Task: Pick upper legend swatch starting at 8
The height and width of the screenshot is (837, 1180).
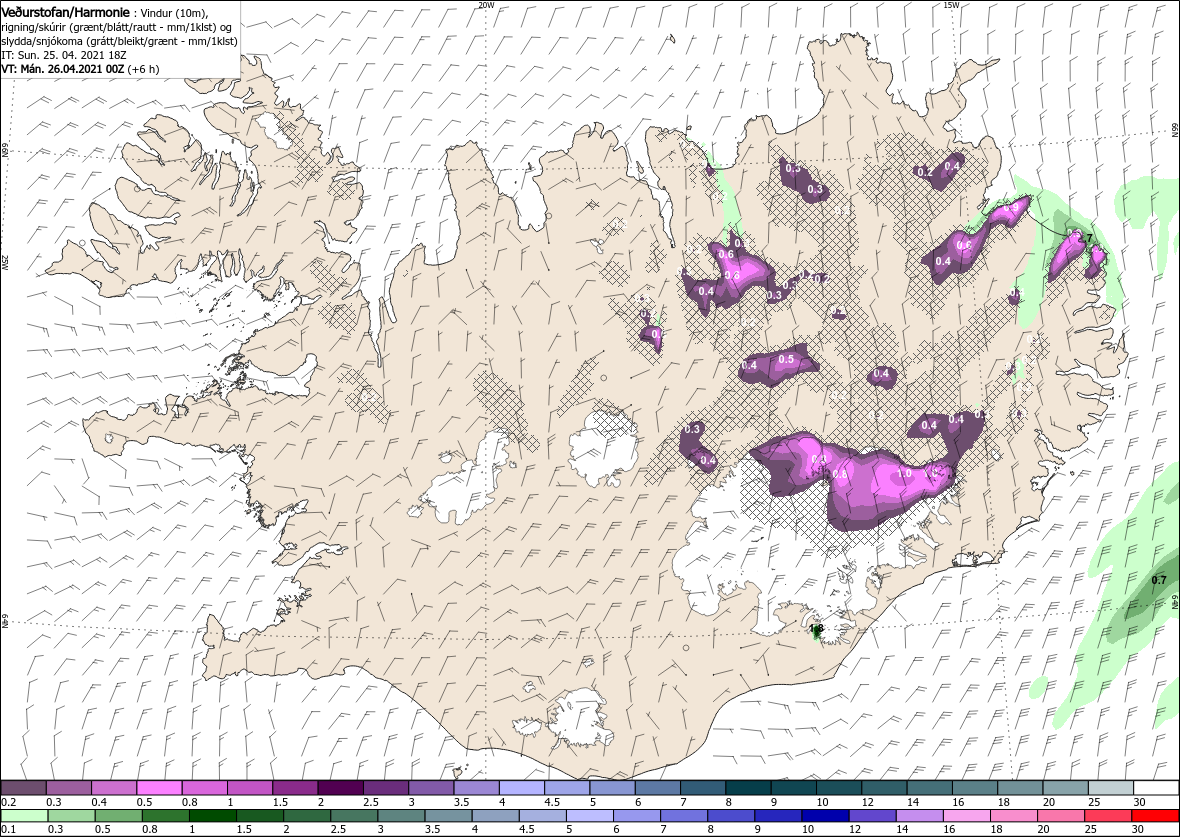Action: [x=748, y=788]
